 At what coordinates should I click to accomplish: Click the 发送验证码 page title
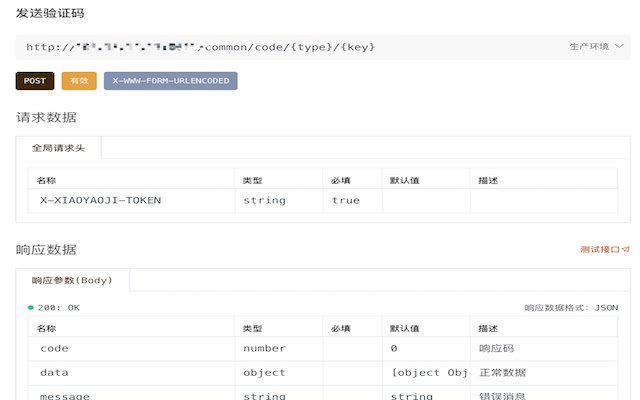50,13
